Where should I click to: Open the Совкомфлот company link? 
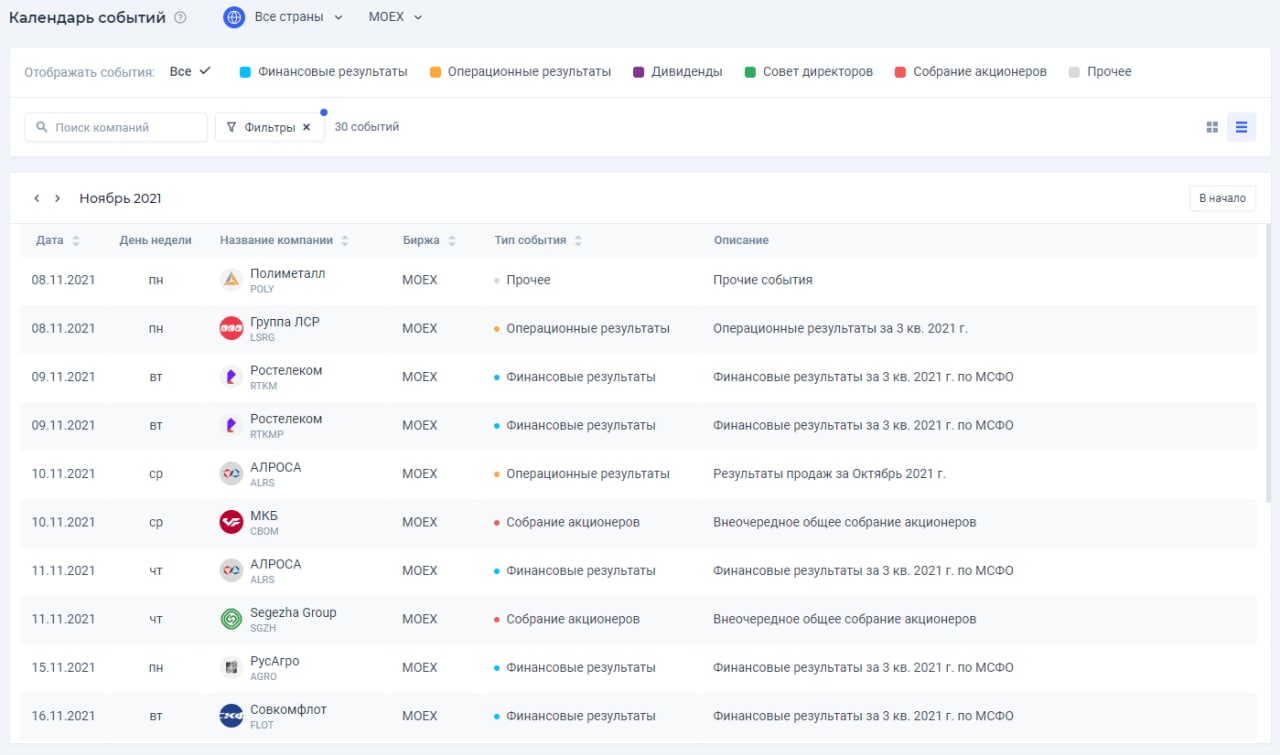[x=288, y=709]
